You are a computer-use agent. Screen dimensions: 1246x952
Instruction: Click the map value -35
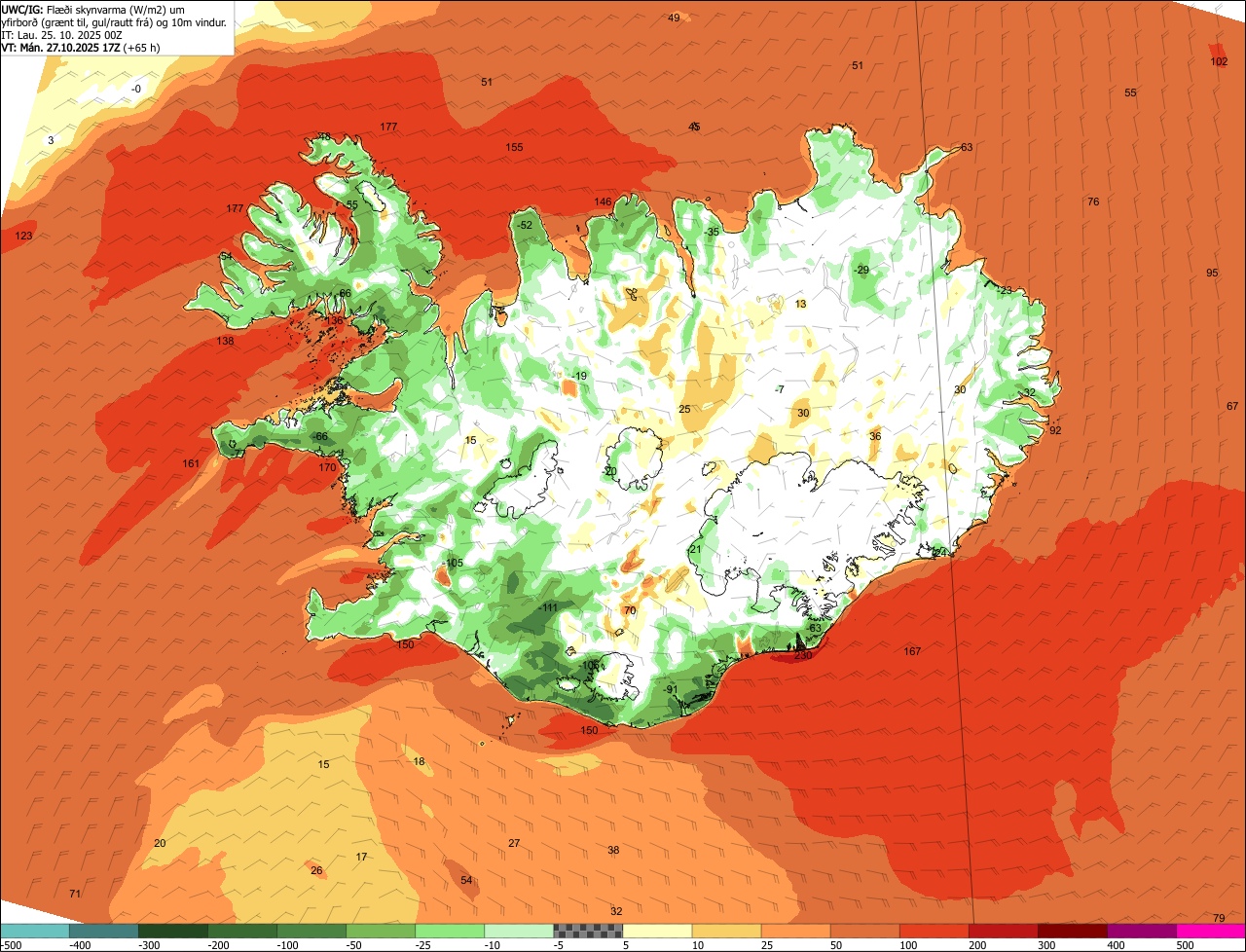click(712, 232)
